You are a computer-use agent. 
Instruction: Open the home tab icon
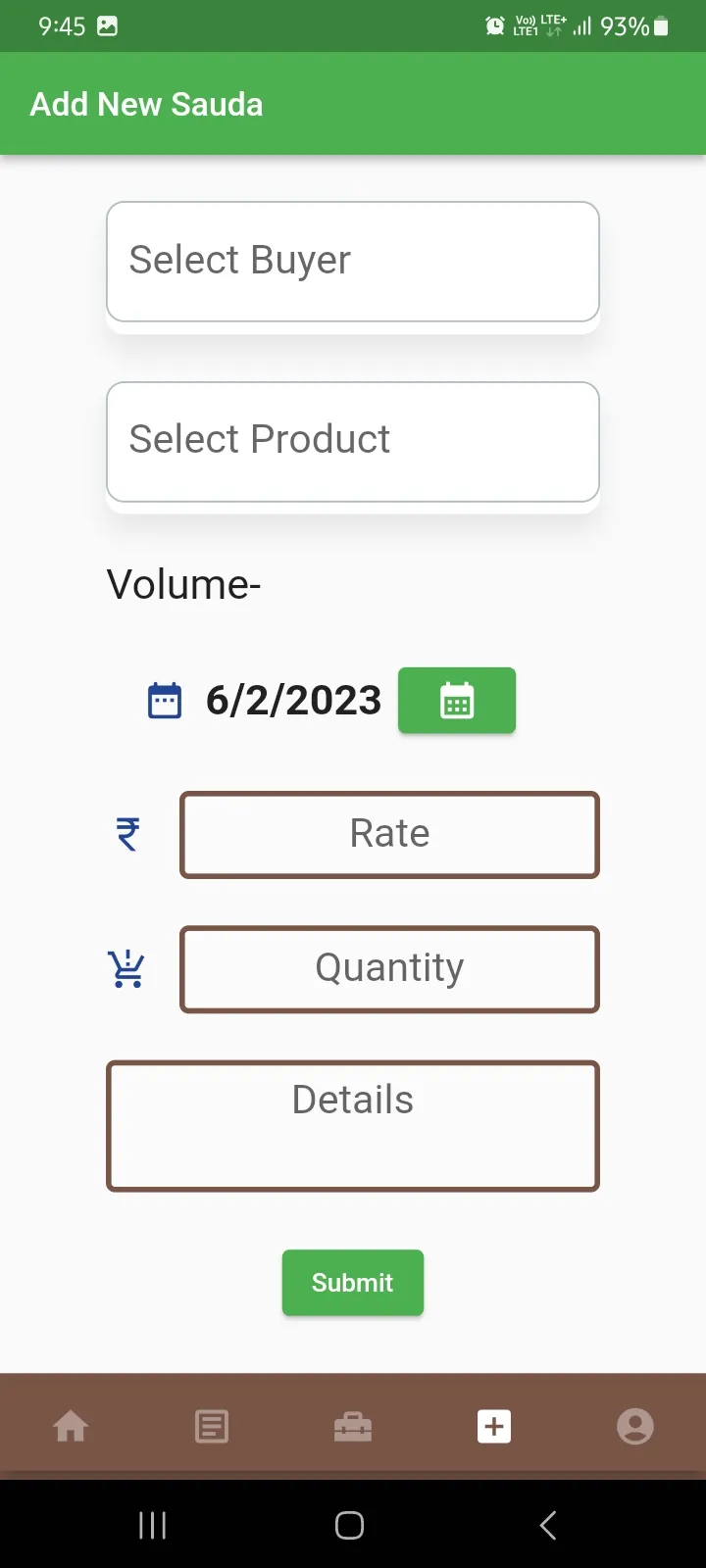pos(71,1426)
